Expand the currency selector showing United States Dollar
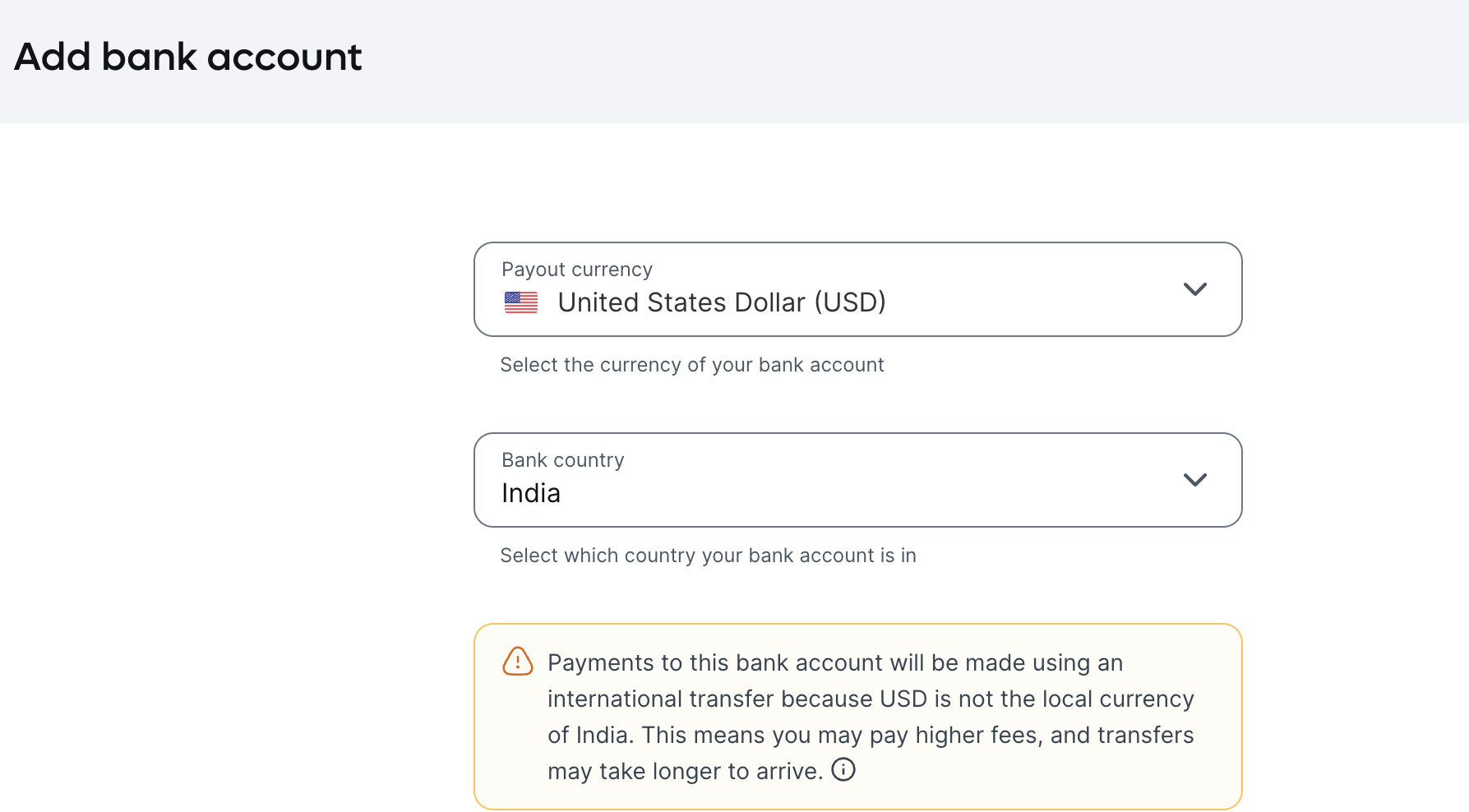The width and height of the screenshot is (1469, 812). coord(857,289)
